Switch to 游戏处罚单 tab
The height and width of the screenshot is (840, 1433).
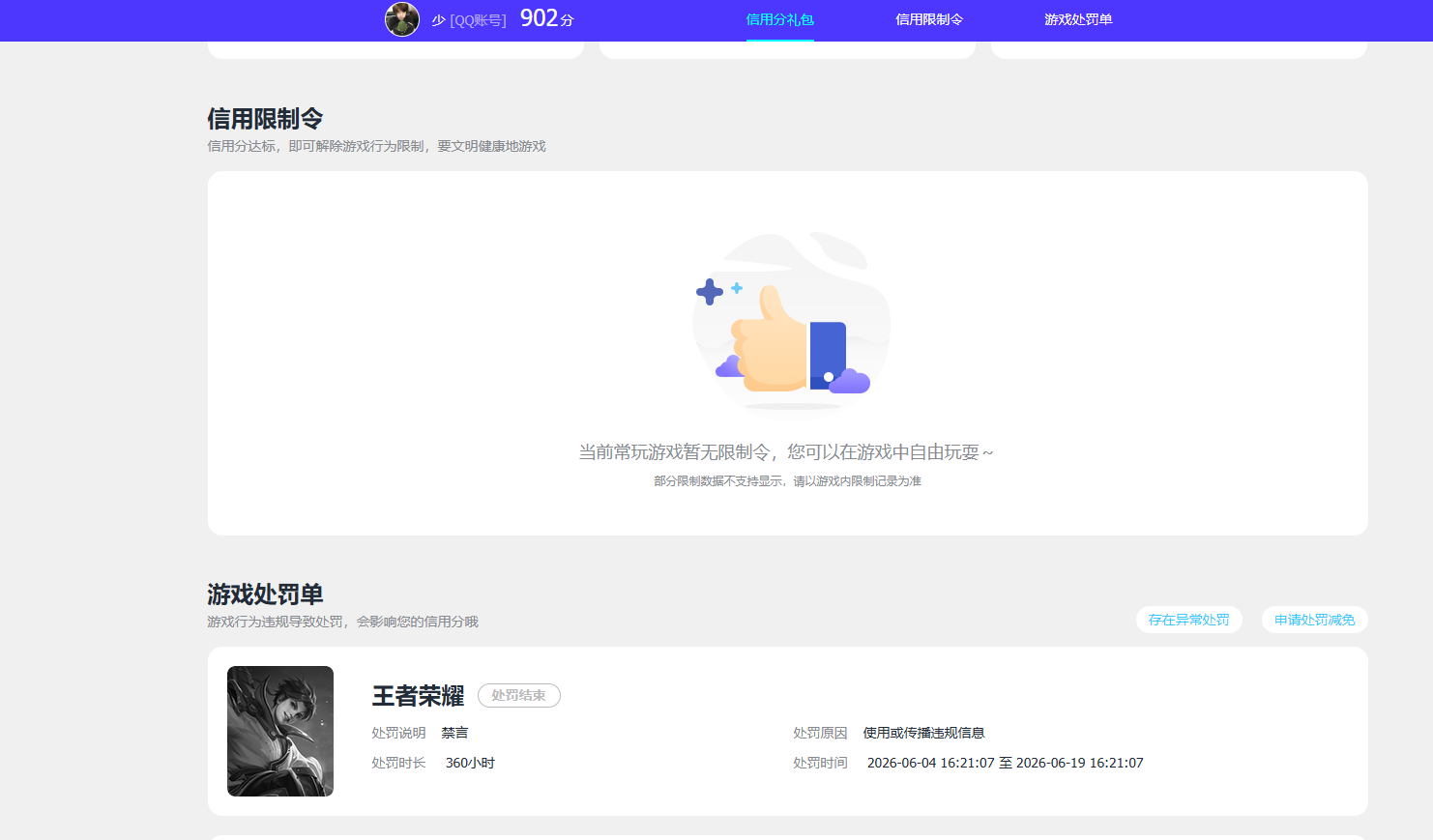pyautogui.click(x=1078, y=19)
